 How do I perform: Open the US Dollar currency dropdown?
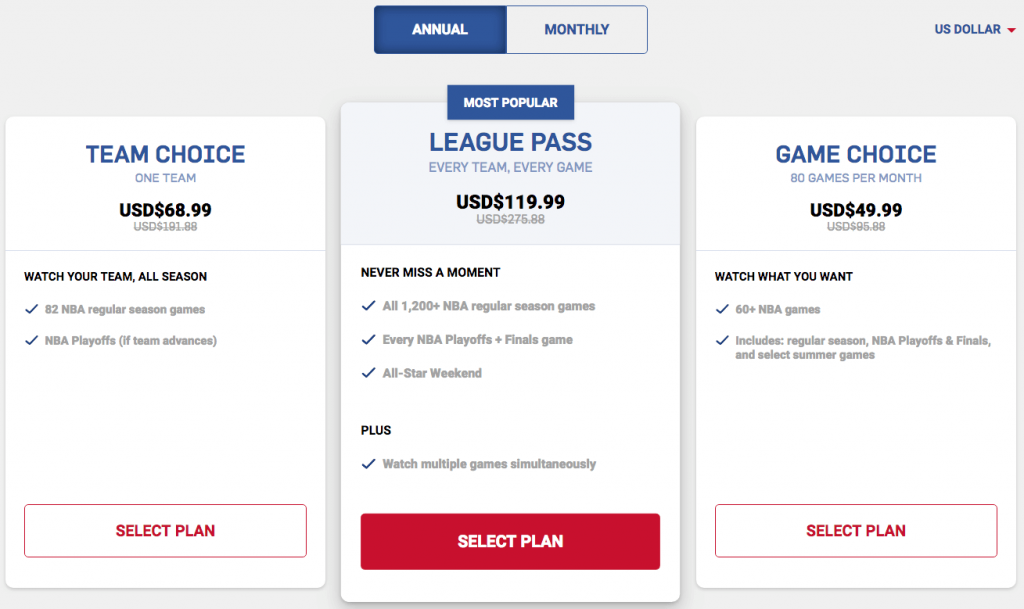point(967,30)
